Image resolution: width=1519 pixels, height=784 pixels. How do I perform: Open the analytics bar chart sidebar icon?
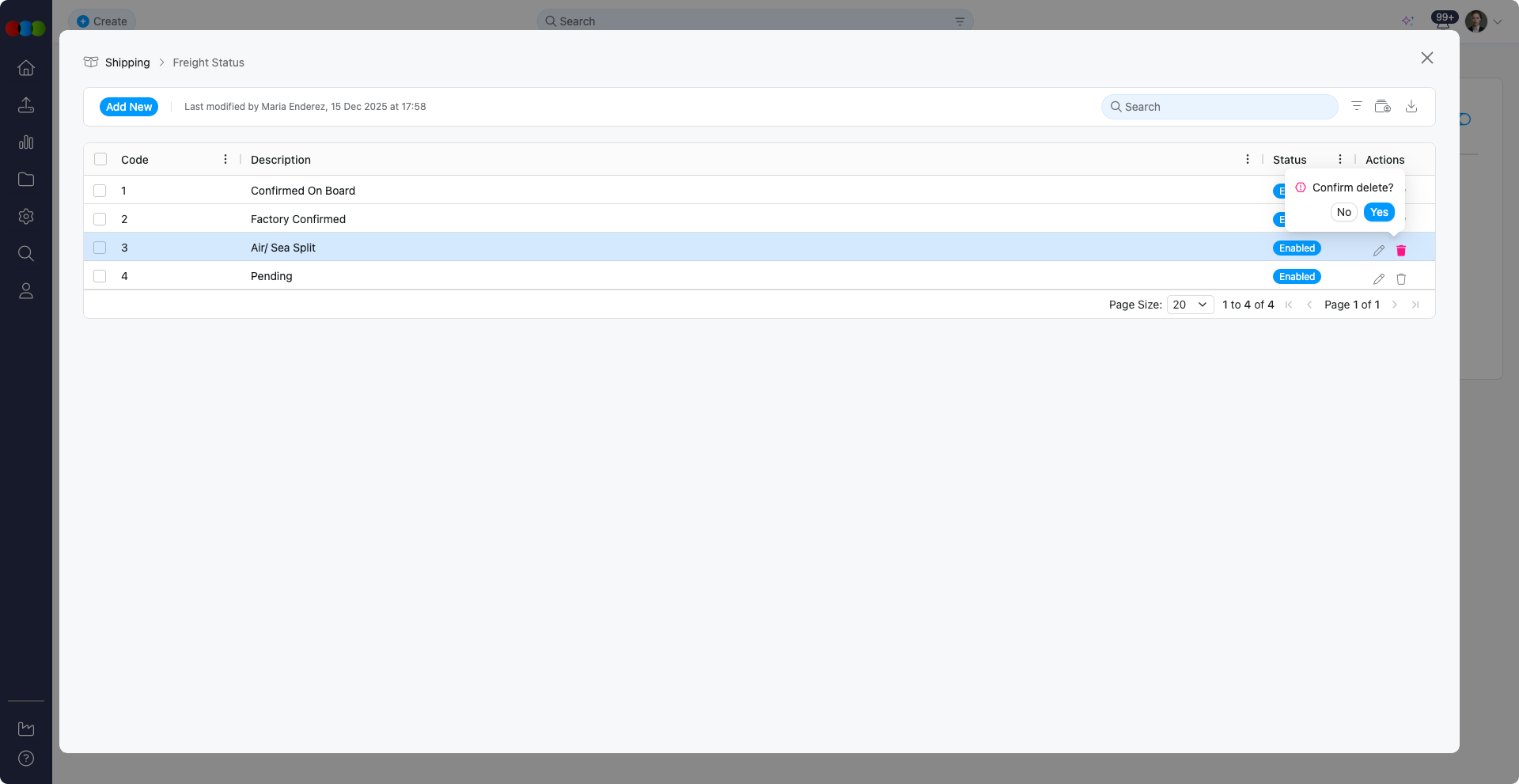tap(26, 142)
